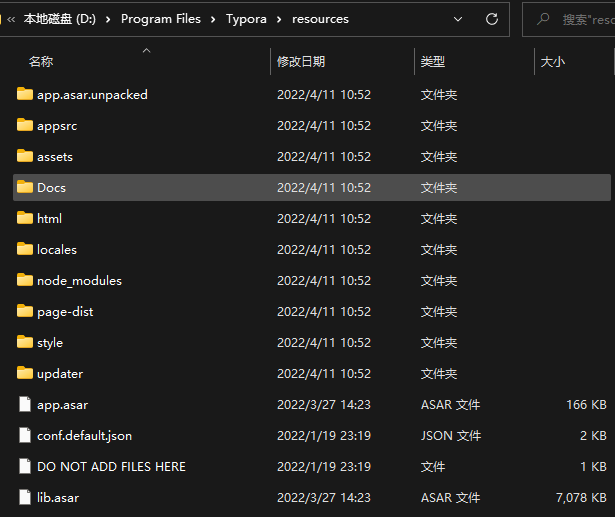Sort by the 修改日期 column header
Image resolution: width=615 pixels, height=517 pixels.
click(301, 62)
